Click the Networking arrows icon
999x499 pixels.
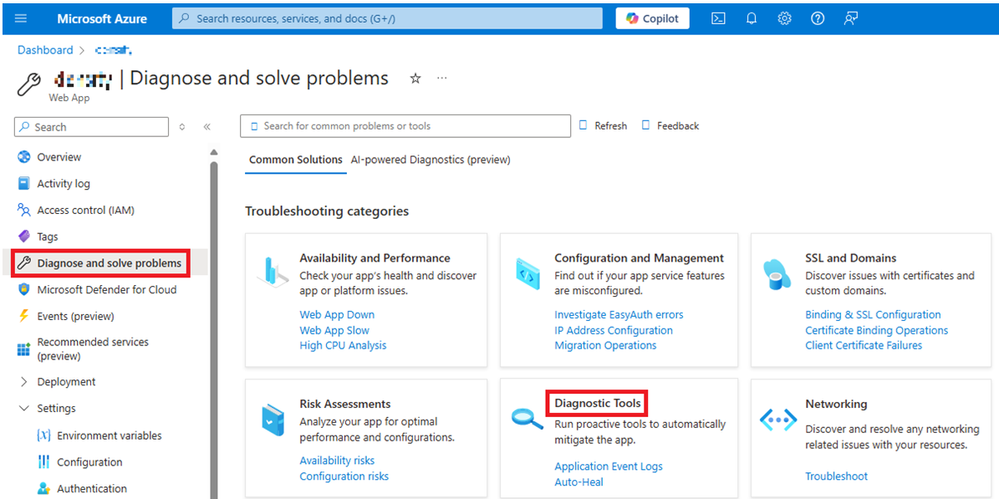[x=778, y=420]
